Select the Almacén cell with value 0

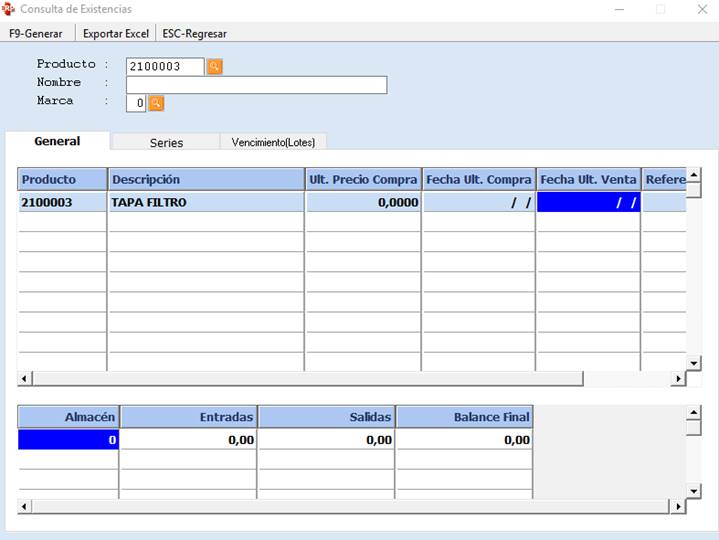coord(68,439)
